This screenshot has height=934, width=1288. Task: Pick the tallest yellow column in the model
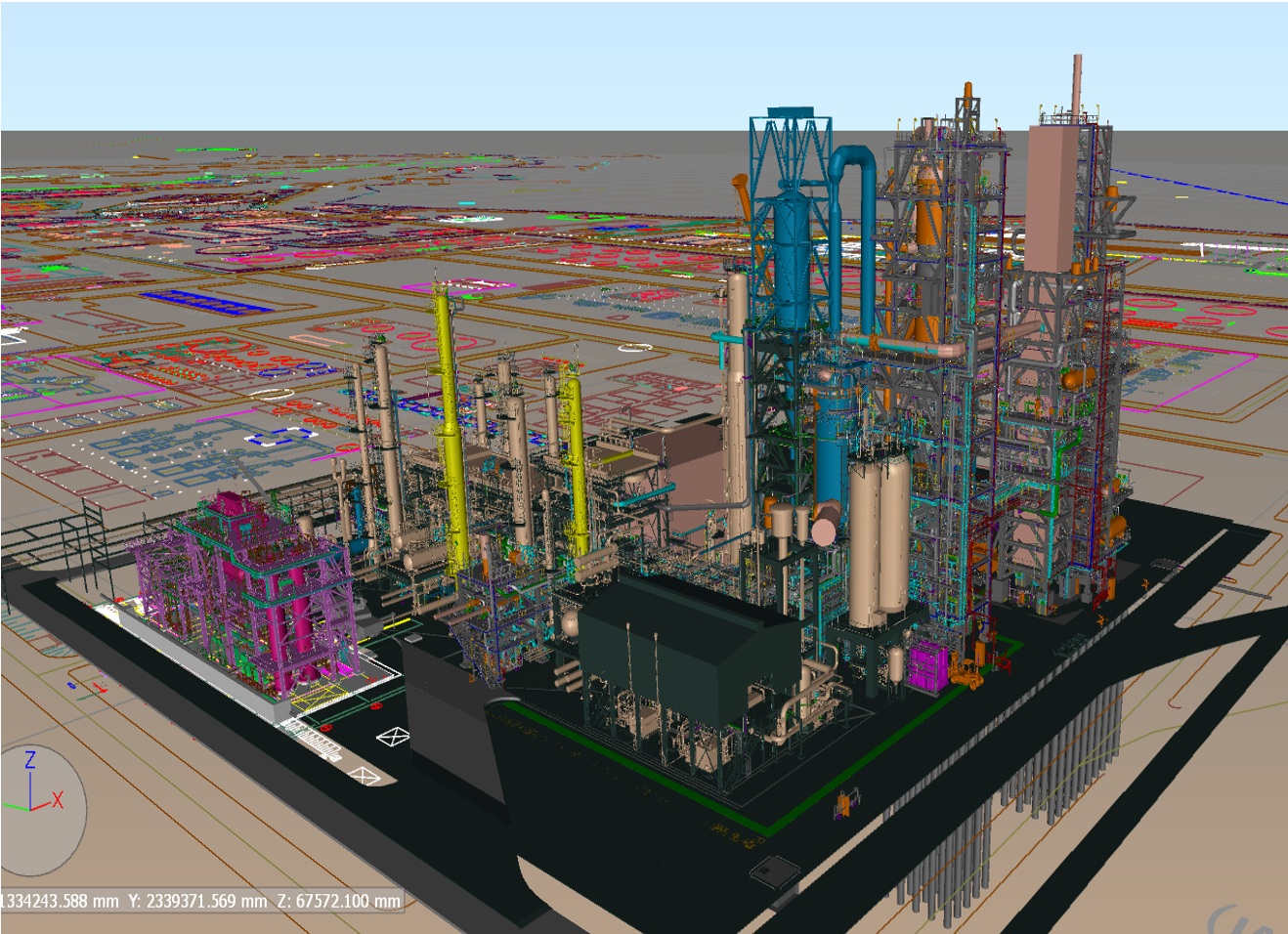click(x=451, y=430)
